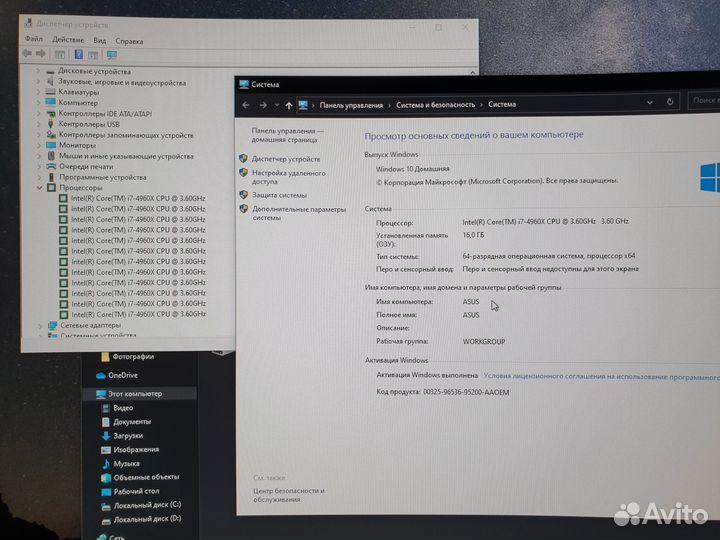Open recent locations dropdown in Система window
Viewport: 720px width, 540px height.
(276, 105)
